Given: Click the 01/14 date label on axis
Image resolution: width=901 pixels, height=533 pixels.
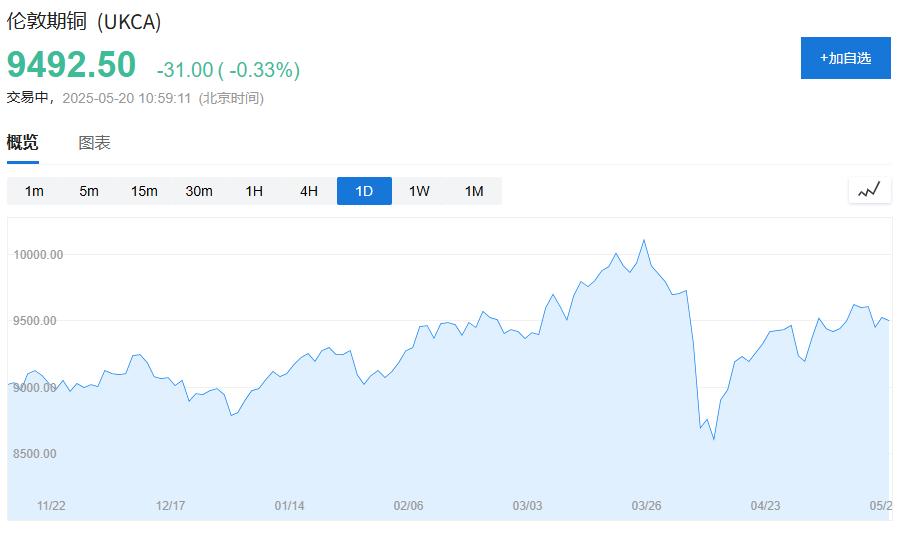Looking at the screenshot, I should 289,506.
